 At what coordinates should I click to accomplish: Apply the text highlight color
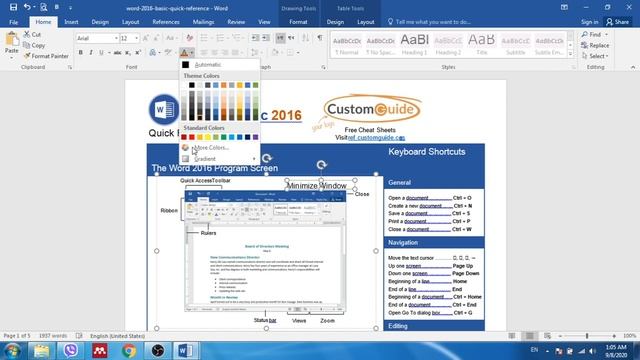point(168,52)
